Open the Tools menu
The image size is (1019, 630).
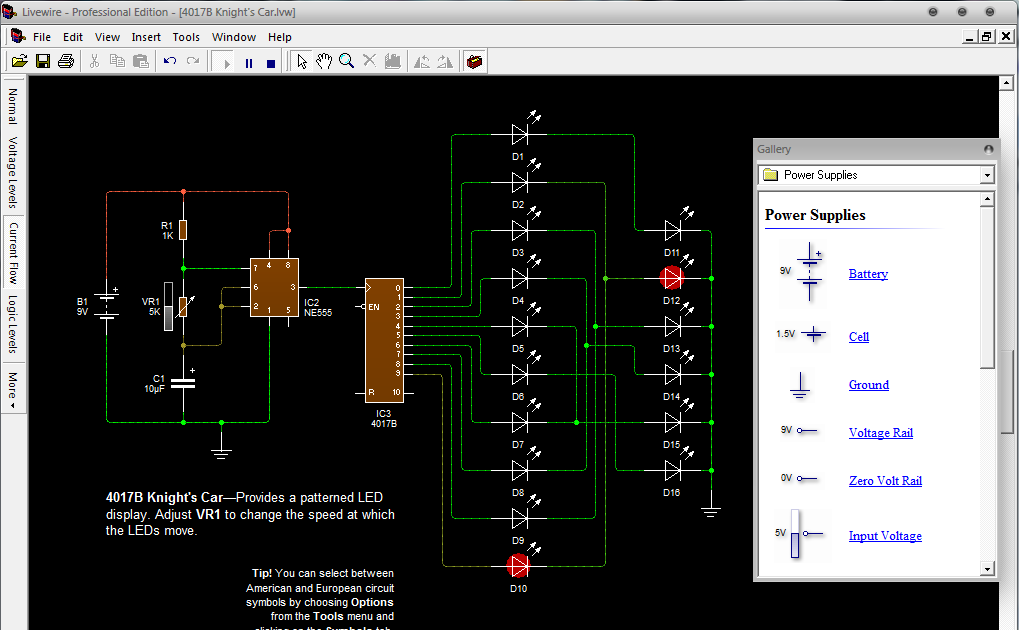186,37
